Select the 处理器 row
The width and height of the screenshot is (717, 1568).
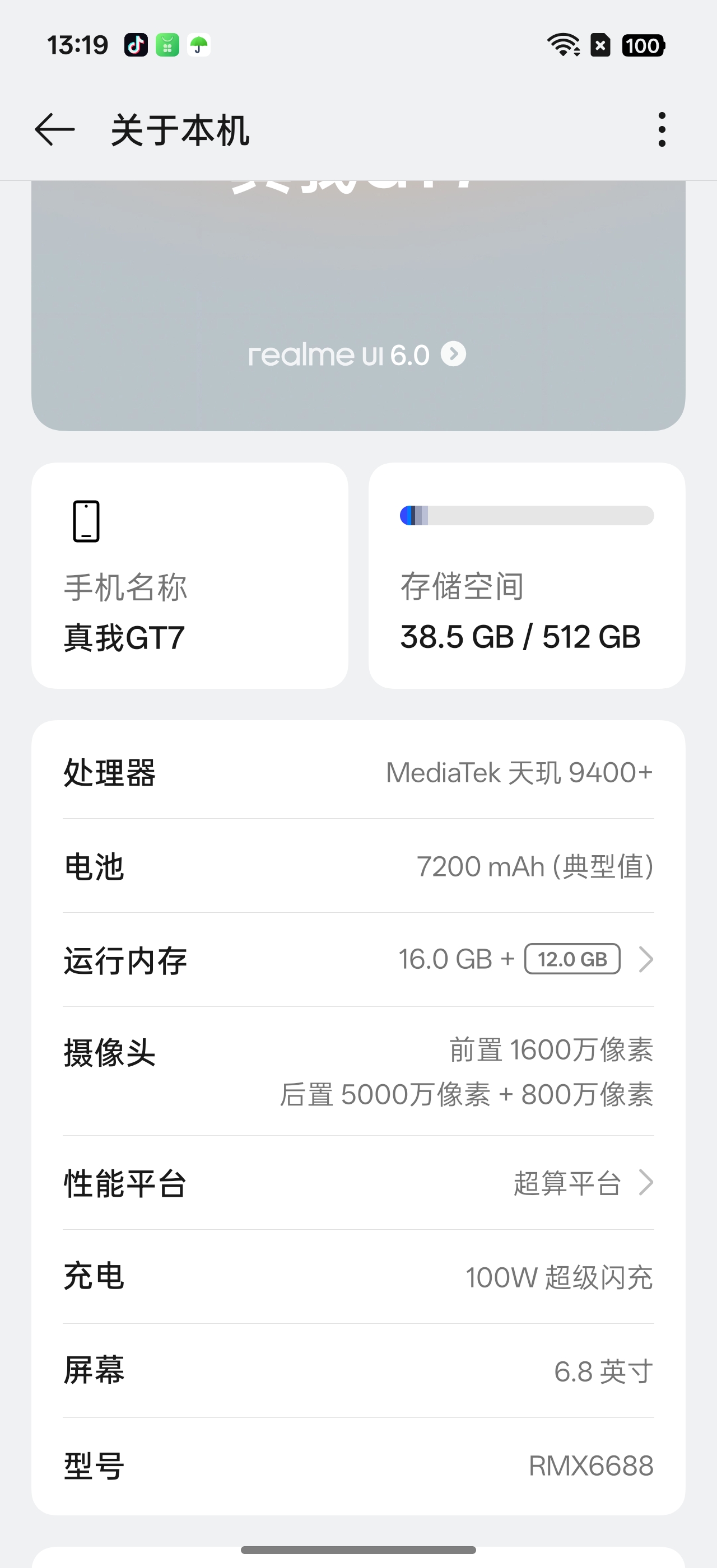point(358,772)
